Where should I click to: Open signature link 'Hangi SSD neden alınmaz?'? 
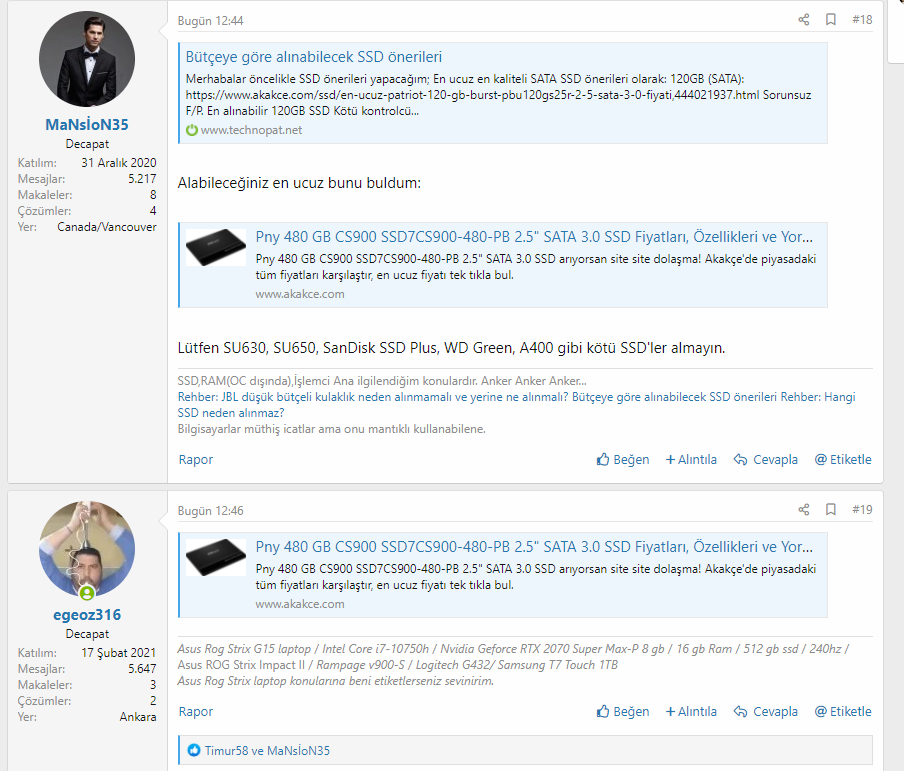pyautogui.click(x=231, y=413)
